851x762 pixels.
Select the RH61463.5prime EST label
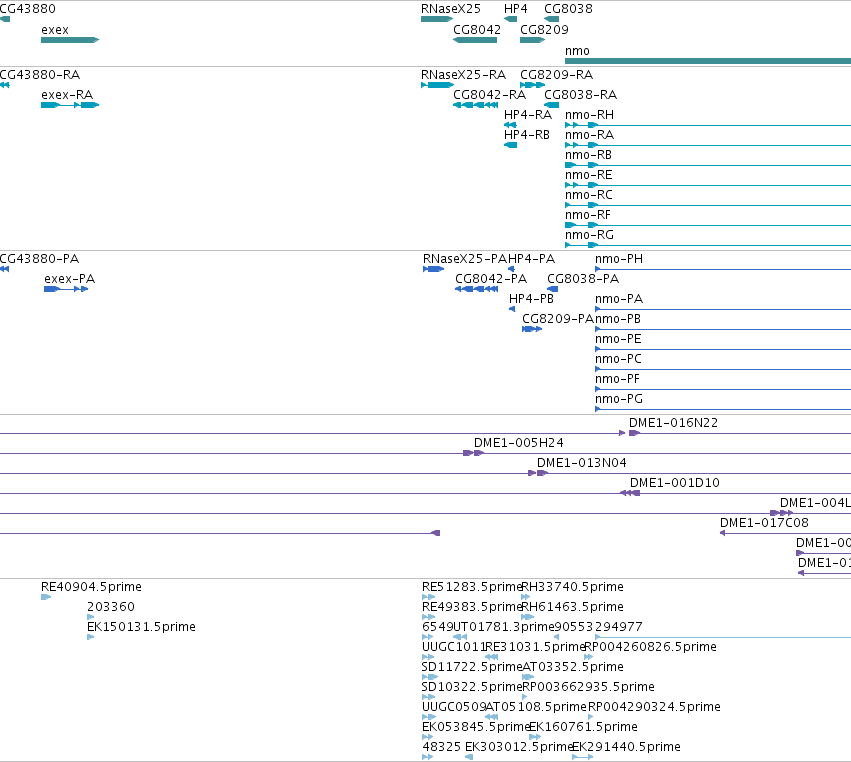(572, 607)
